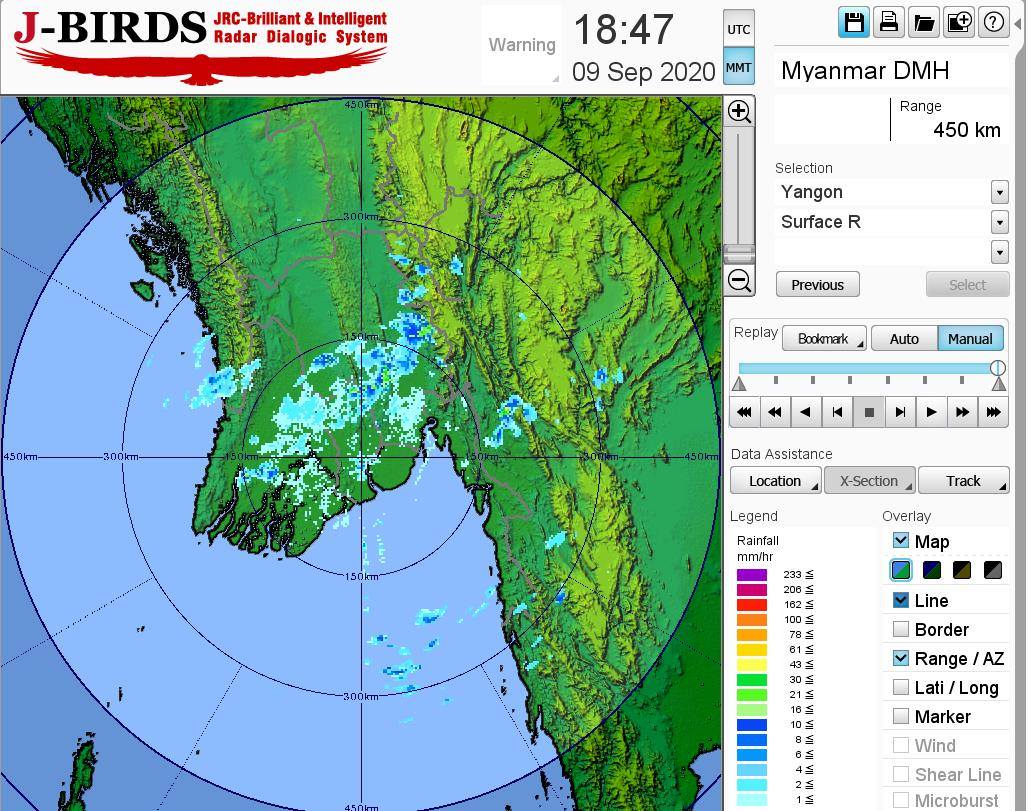
Task: Uncheck the Map overlay checkbox
Action: click(901, 541)
